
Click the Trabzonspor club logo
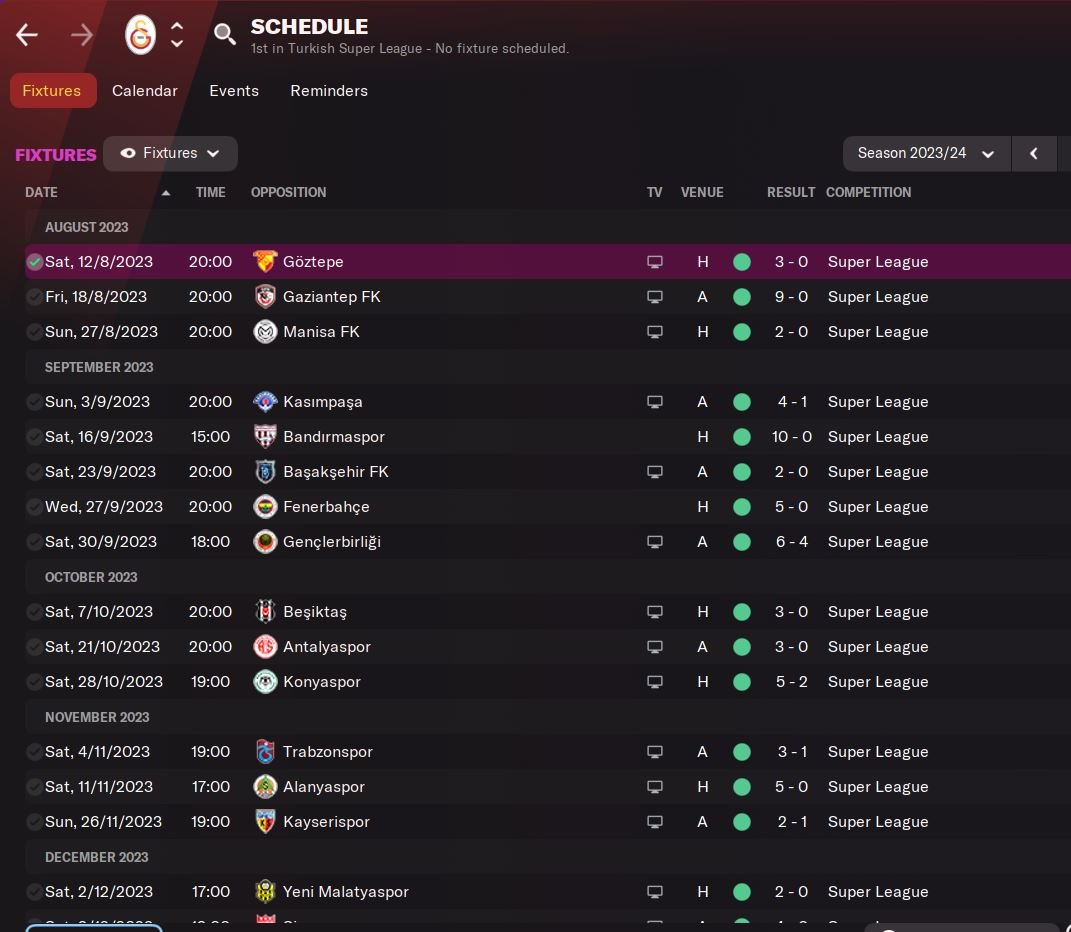(265, 752)
